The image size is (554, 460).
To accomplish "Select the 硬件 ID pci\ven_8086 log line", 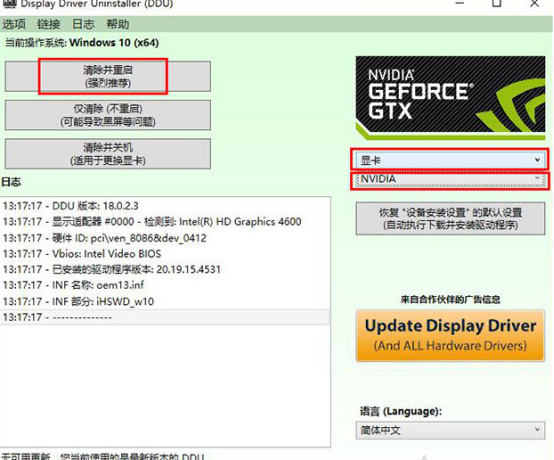I will pos(165,238).
